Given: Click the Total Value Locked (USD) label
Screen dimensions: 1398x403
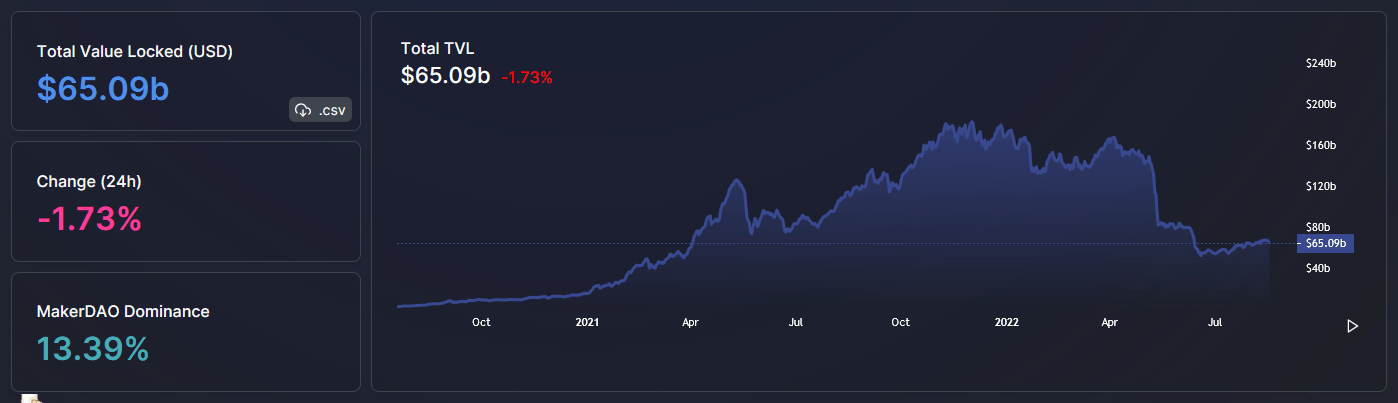Looking at the screenshot, I should (135, 51).
